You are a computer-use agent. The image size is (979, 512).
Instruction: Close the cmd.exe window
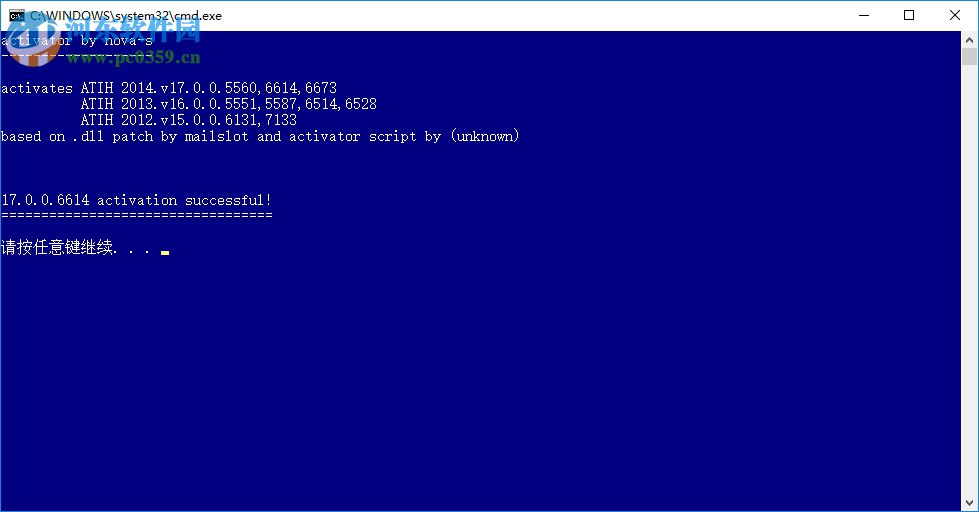pyautogui.click(x=955, y=15)
